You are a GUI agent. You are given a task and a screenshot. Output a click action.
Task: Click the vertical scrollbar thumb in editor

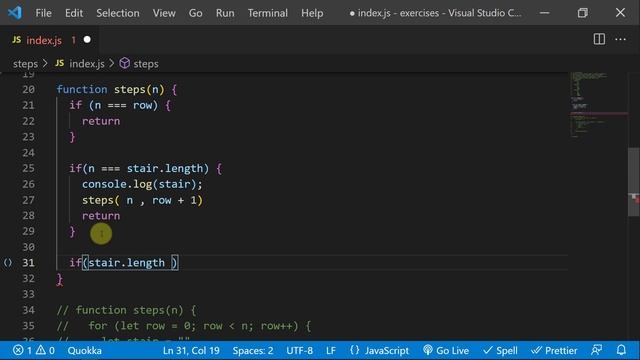[x=633, y=182]
